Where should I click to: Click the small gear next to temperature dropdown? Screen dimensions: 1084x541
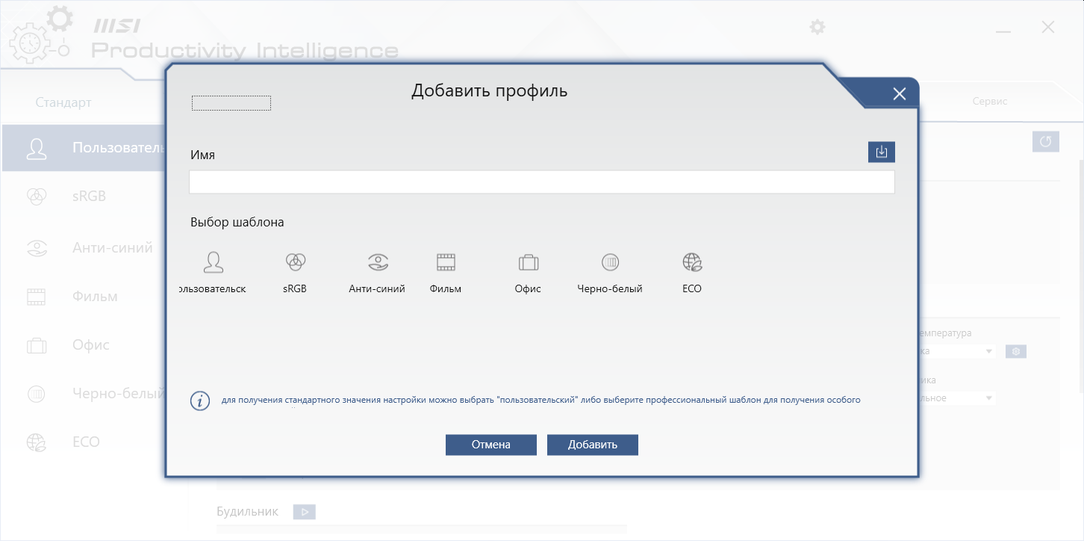pyautogui.click(x=1016, y=352)
